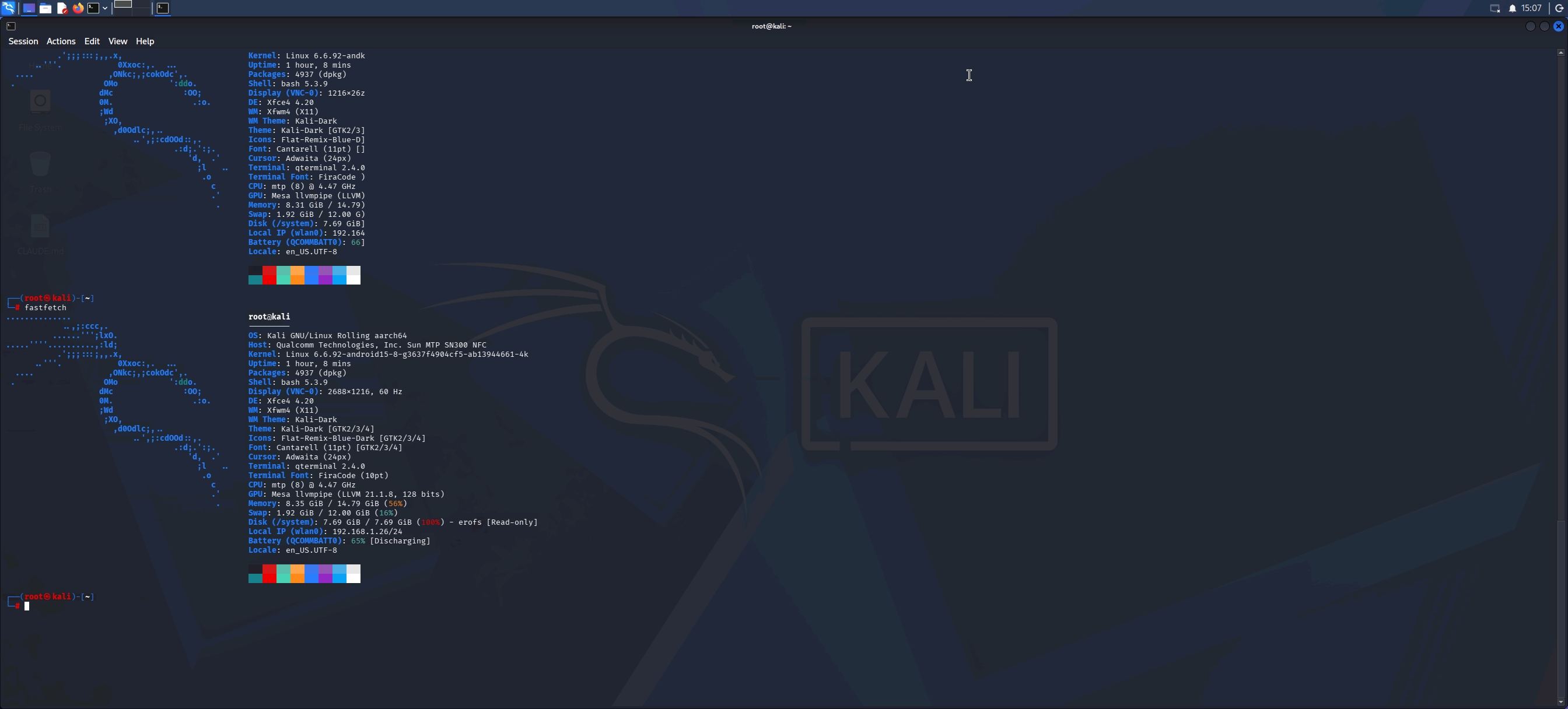1568x709 pixels.
Task: Click the 'Battery: 65% [Discharging]' line
Action: coord(339,541)
